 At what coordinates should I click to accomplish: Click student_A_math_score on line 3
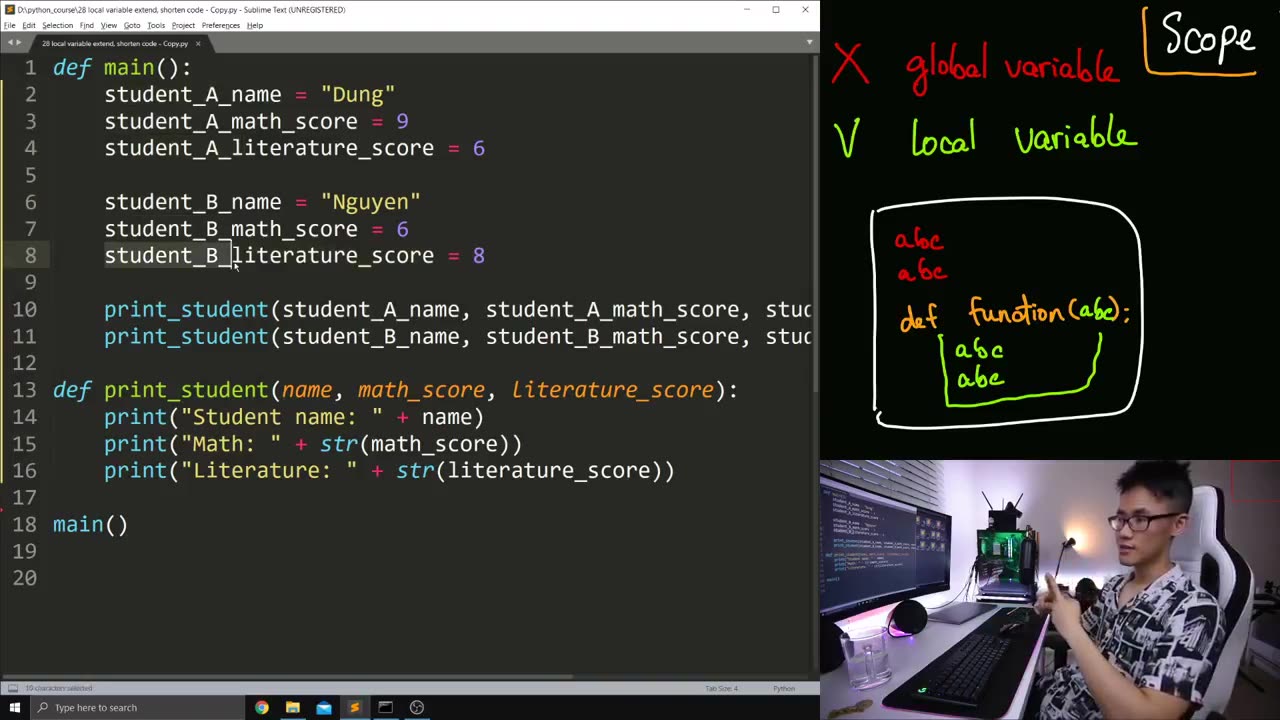tap(231, 121)
